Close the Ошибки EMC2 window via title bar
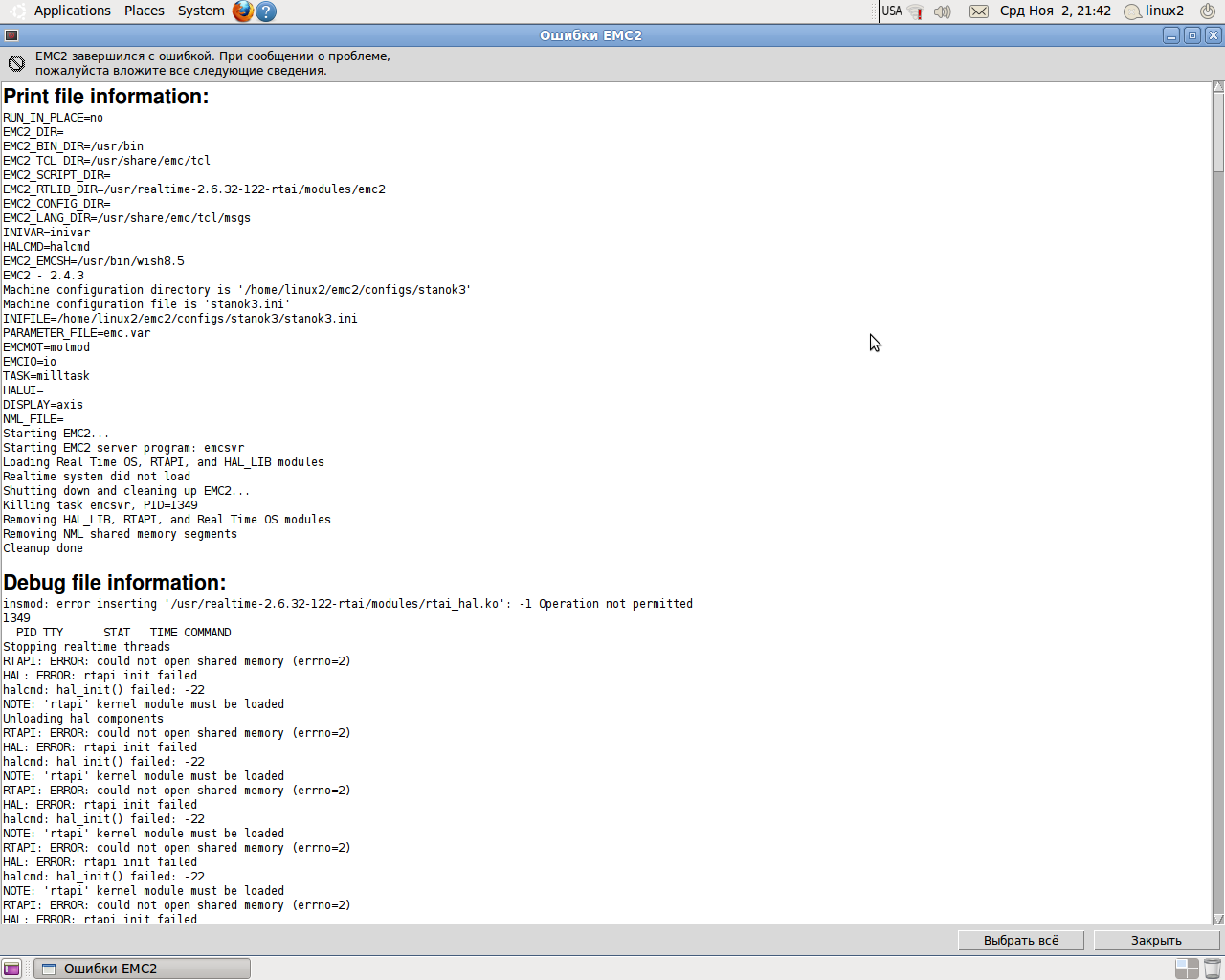1225x980 pixels. [1214, 35]
